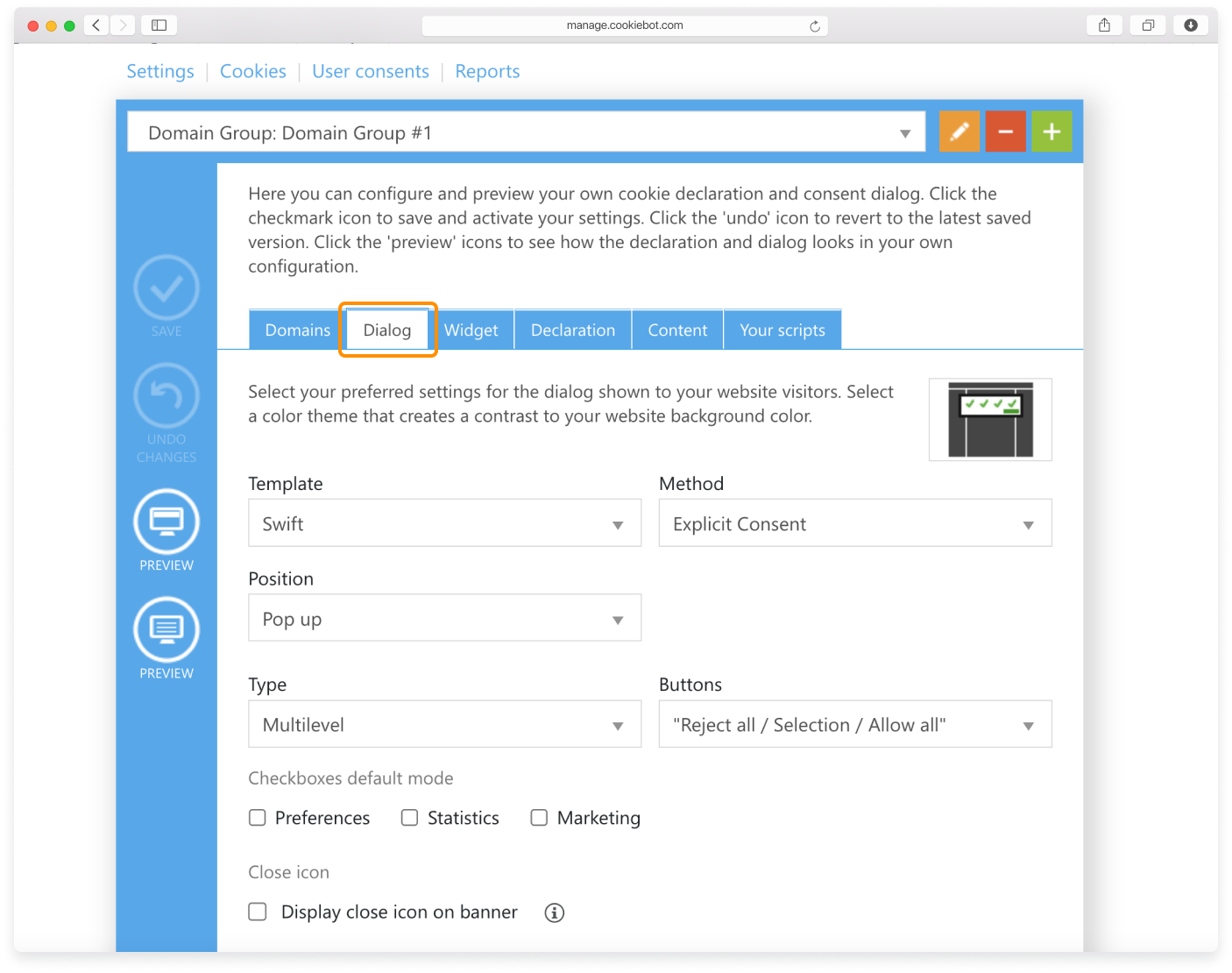The width and height of the screenshot is (1232, 973).
Task: Click the green plus add group icon
Action: (x=1051, y=131)
